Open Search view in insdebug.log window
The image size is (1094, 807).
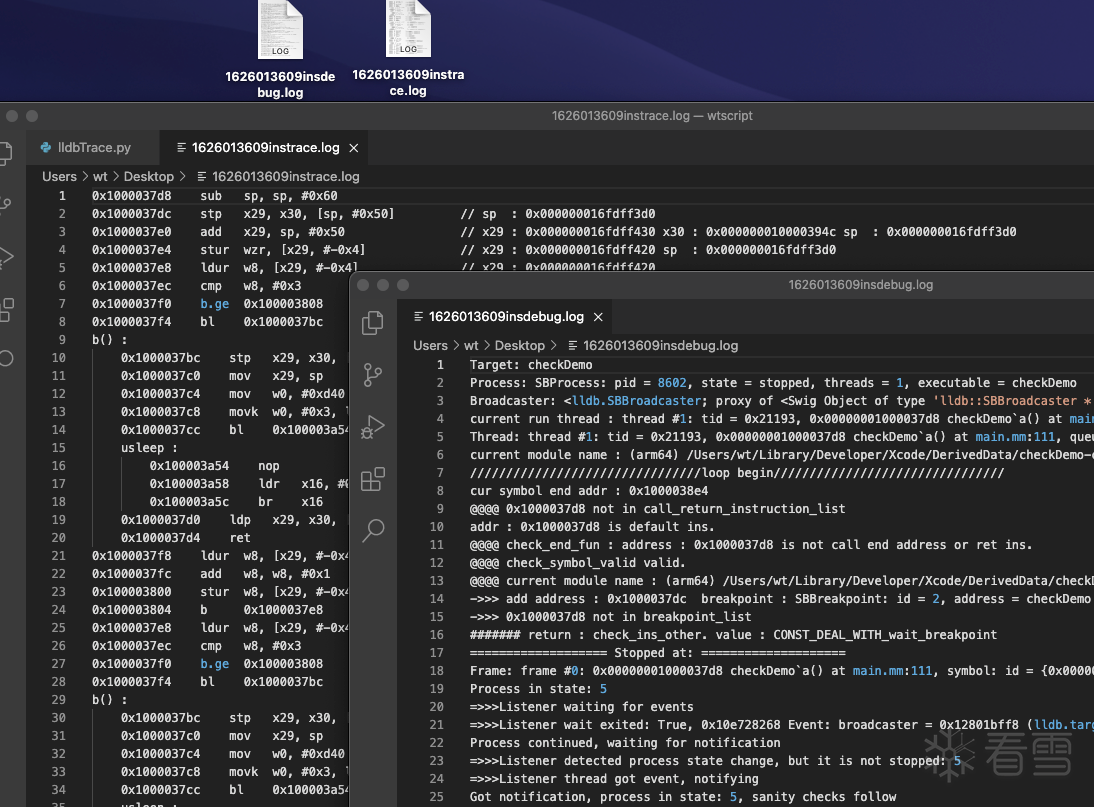[x=373, y=531]
